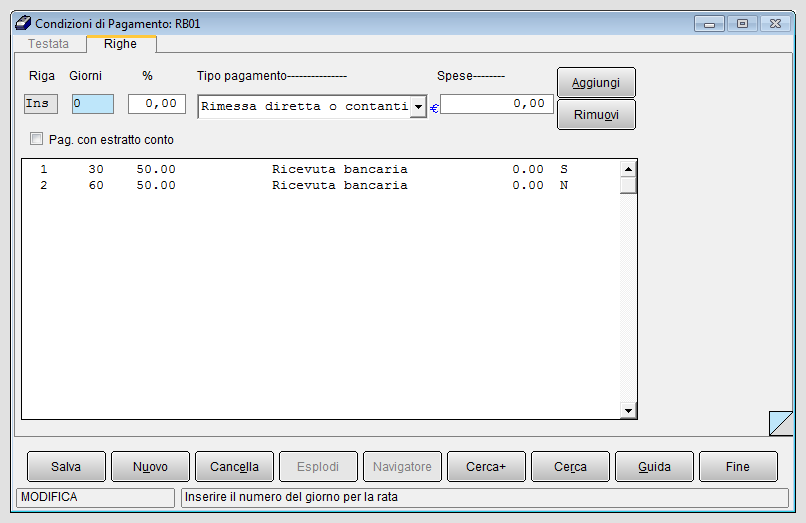Click the list scrollbar up arrow

(x=628, y=169)
